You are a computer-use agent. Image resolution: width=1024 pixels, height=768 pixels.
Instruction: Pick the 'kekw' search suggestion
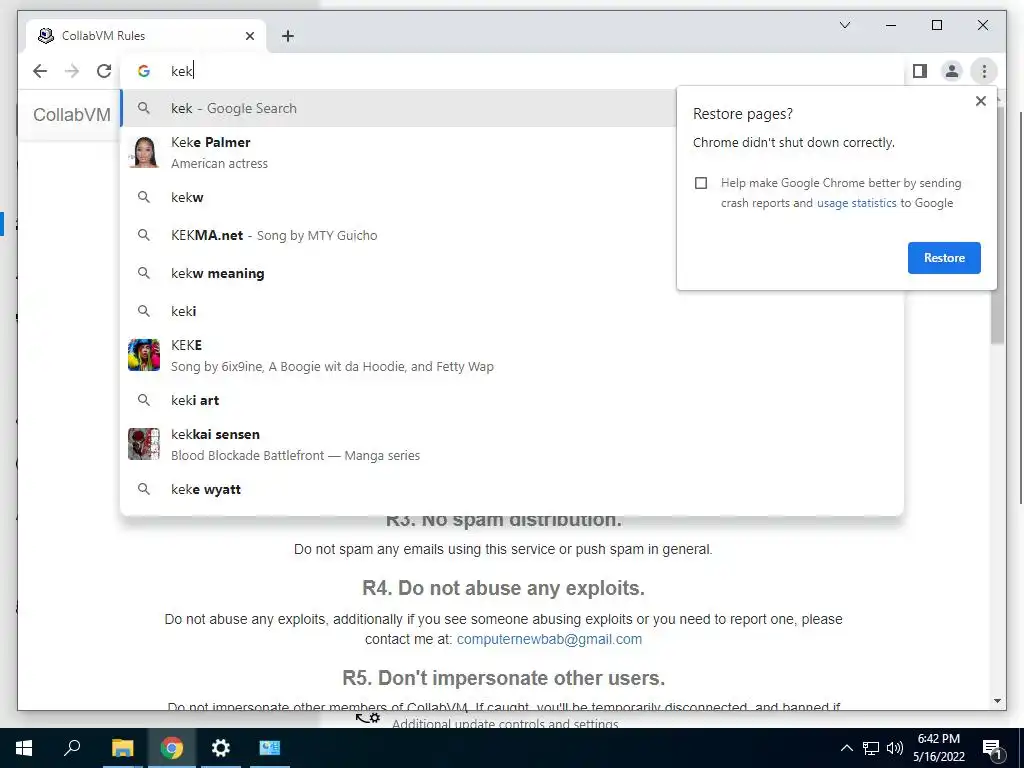pyautogui.click(x=398, y=197)
